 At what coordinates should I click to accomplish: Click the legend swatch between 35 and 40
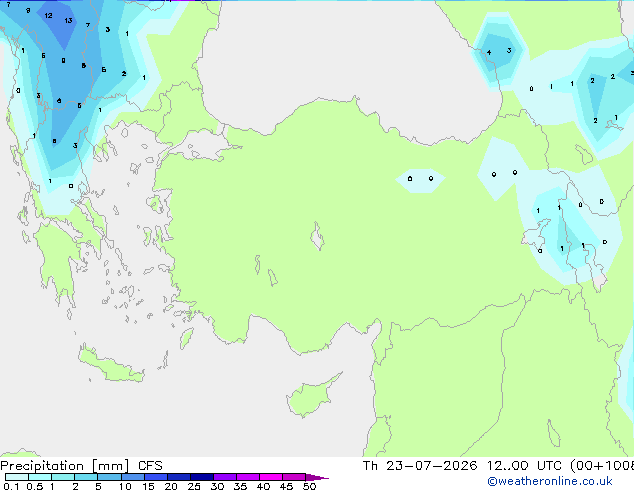[247, 477]
